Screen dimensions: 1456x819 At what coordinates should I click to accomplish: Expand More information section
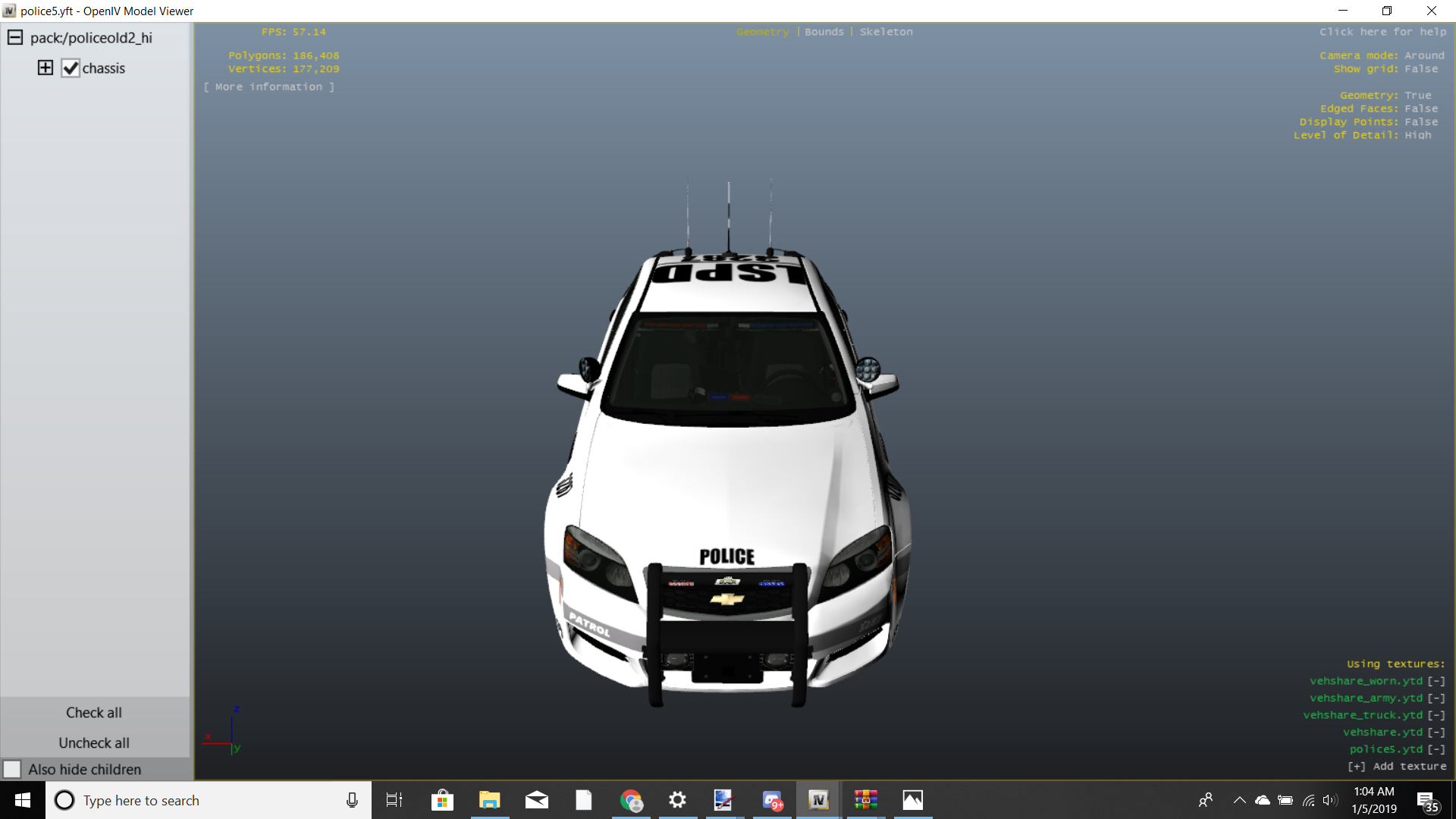point(268,87)
